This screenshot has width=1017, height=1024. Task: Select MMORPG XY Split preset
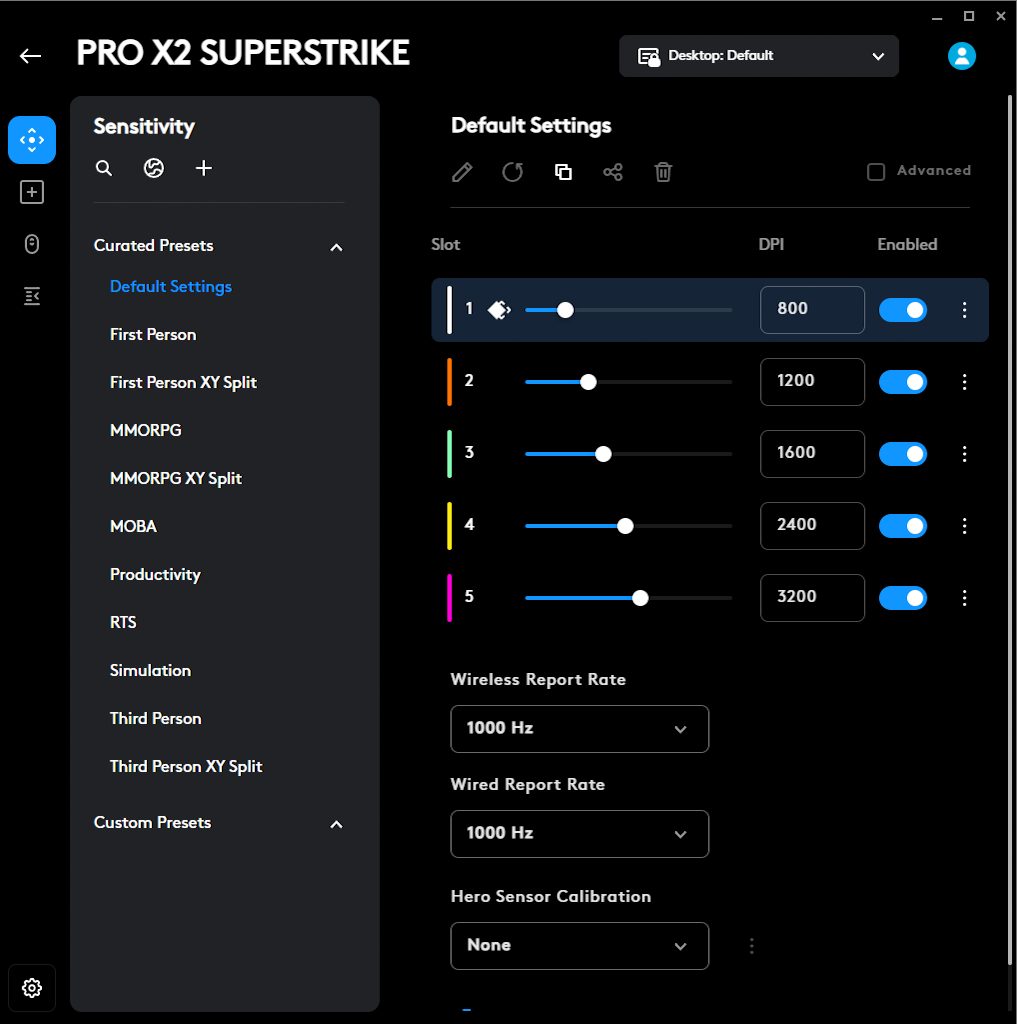(x=176, y=479)
